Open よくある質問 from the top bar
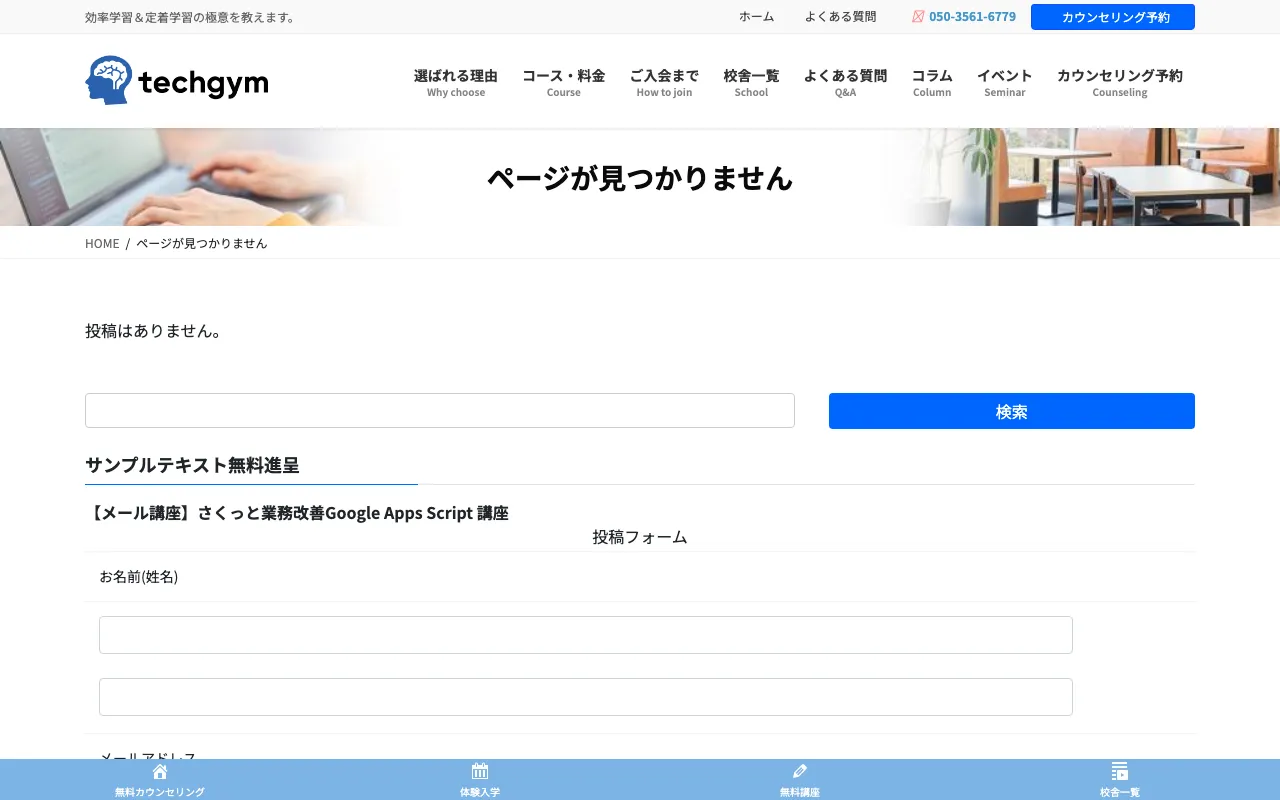The width and height of the screenshot is (1280, 800). pos(840,16)
